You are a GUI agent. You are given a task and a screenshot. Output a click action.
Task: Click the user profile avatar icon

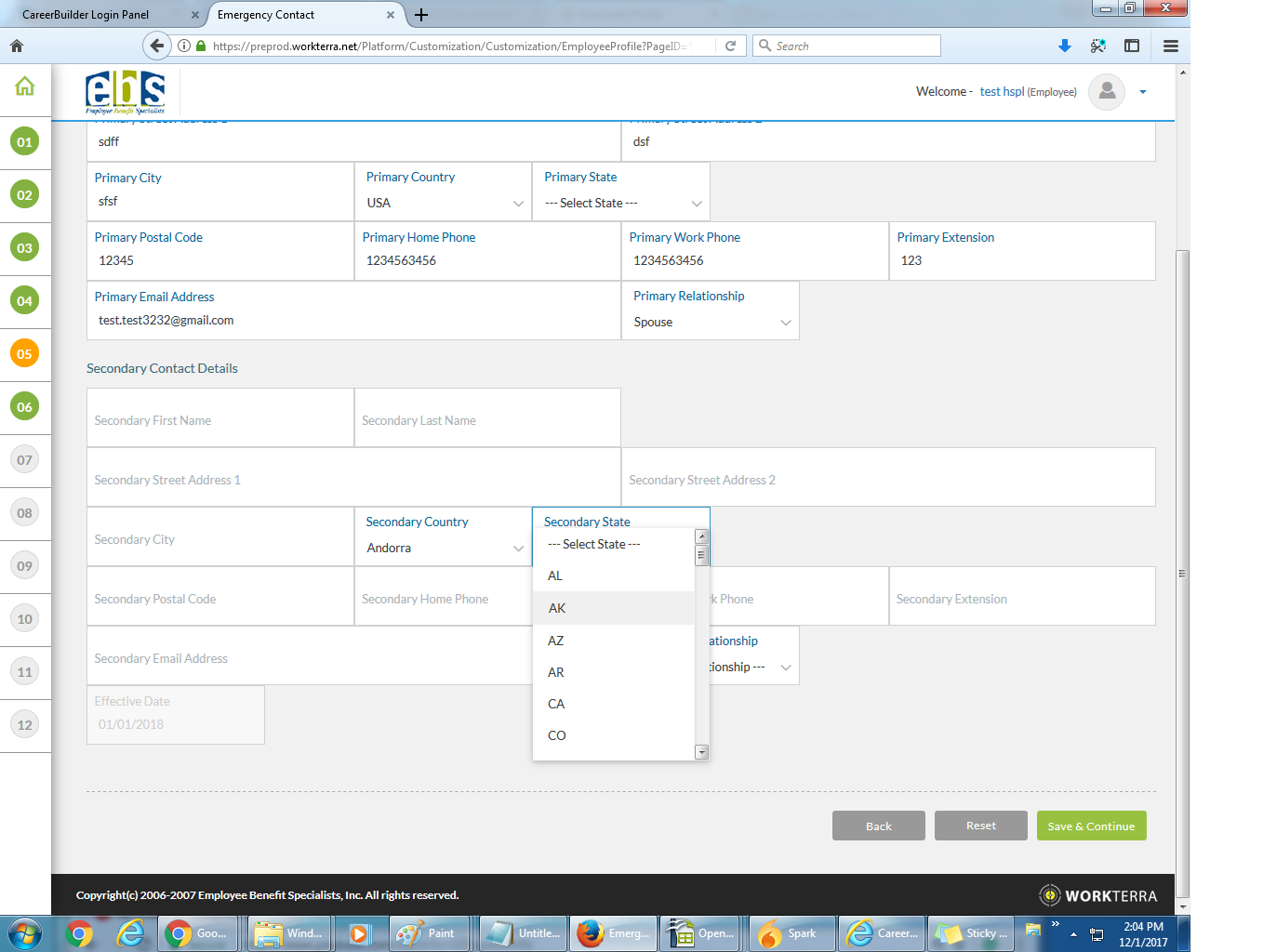click(1107, 92)
